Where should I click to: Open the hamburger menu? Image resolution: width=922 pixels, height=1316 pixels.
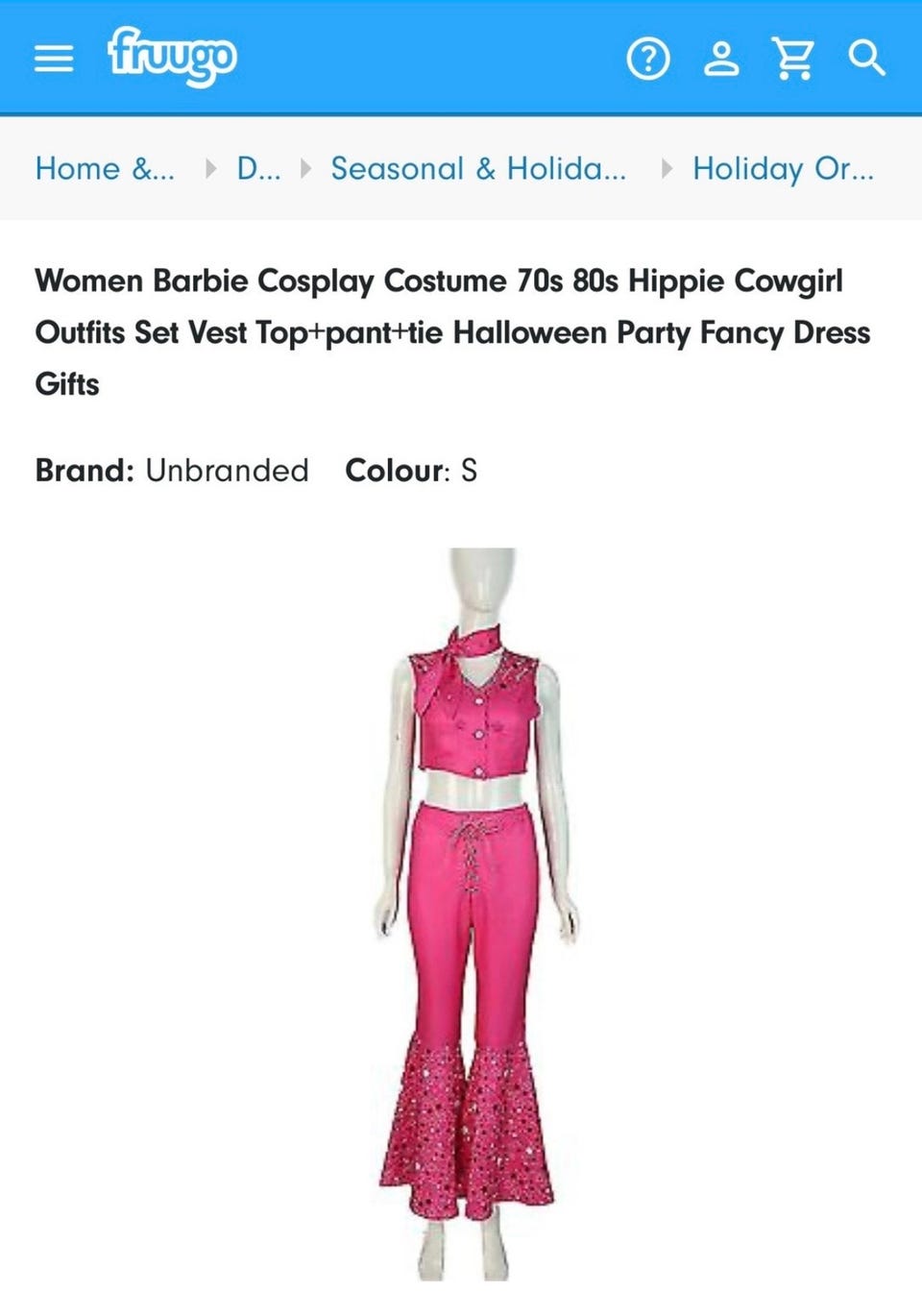tap(54, 59)
